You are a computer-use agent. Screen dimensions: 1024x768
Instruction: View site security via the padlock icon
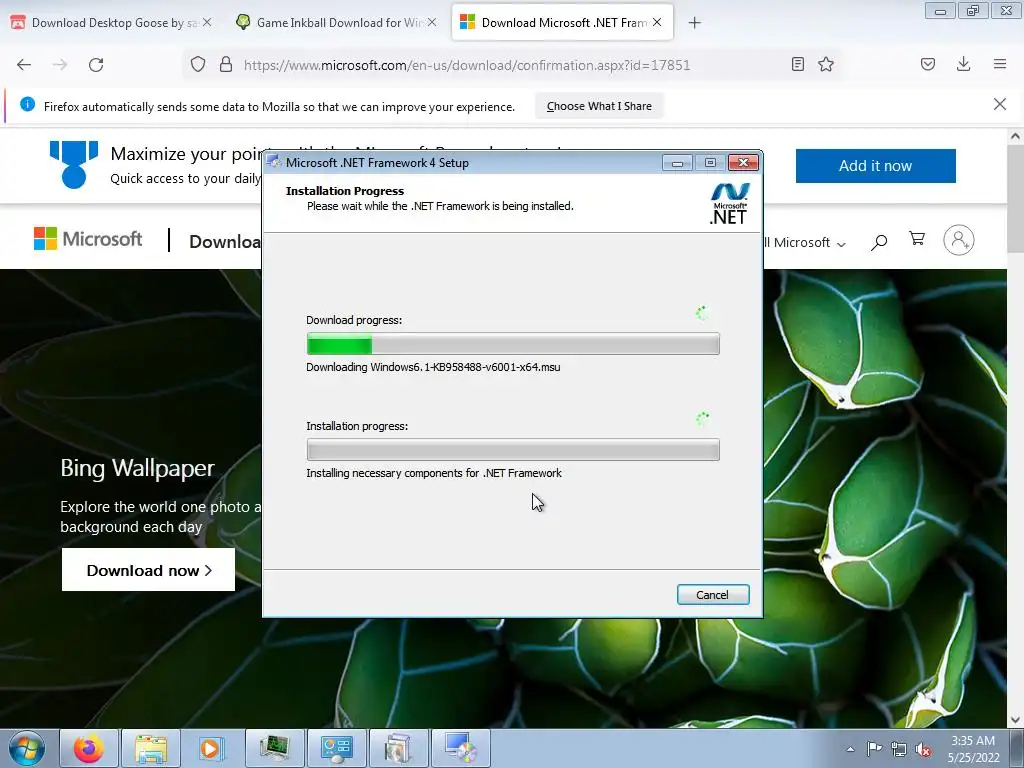(x=226, y=64)
